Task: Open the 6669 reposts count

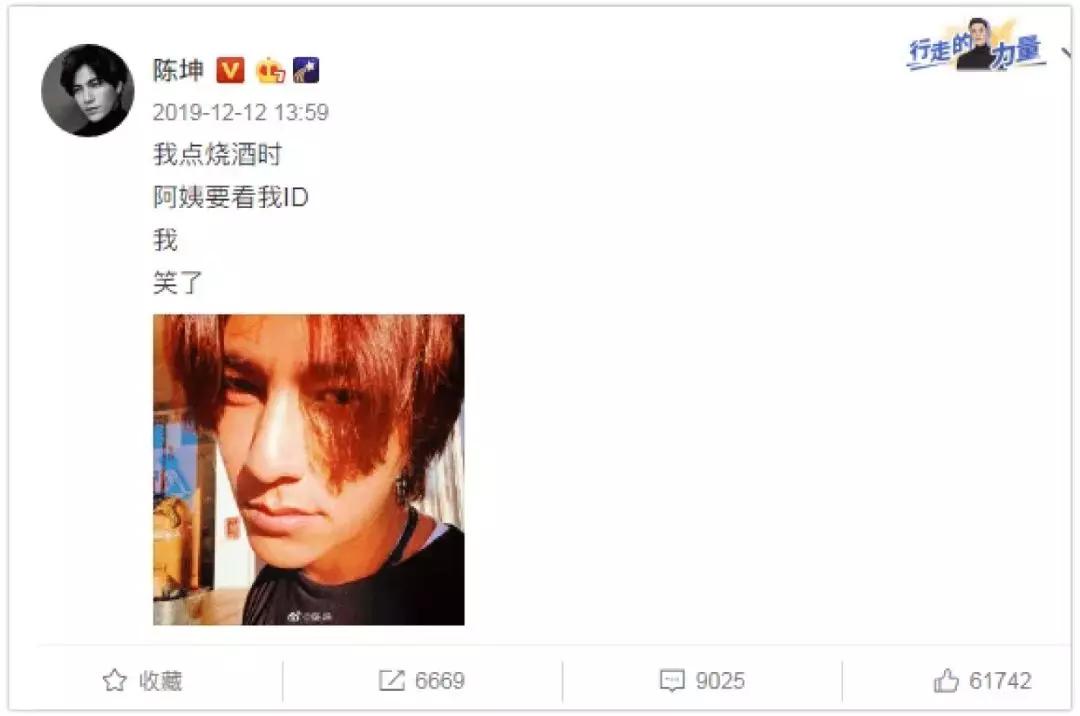Action: [439, 680]
